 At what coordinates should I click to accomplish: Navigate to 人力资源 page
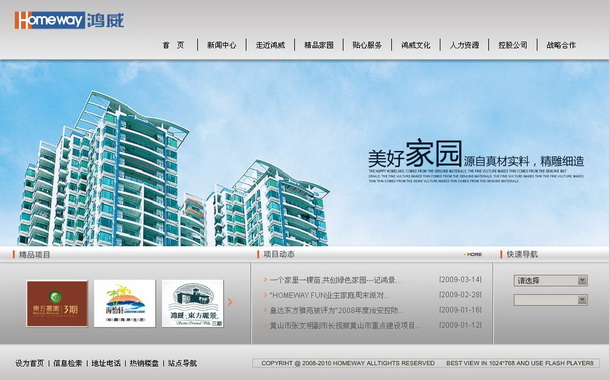pyautogui.click(x=465, y=45)
